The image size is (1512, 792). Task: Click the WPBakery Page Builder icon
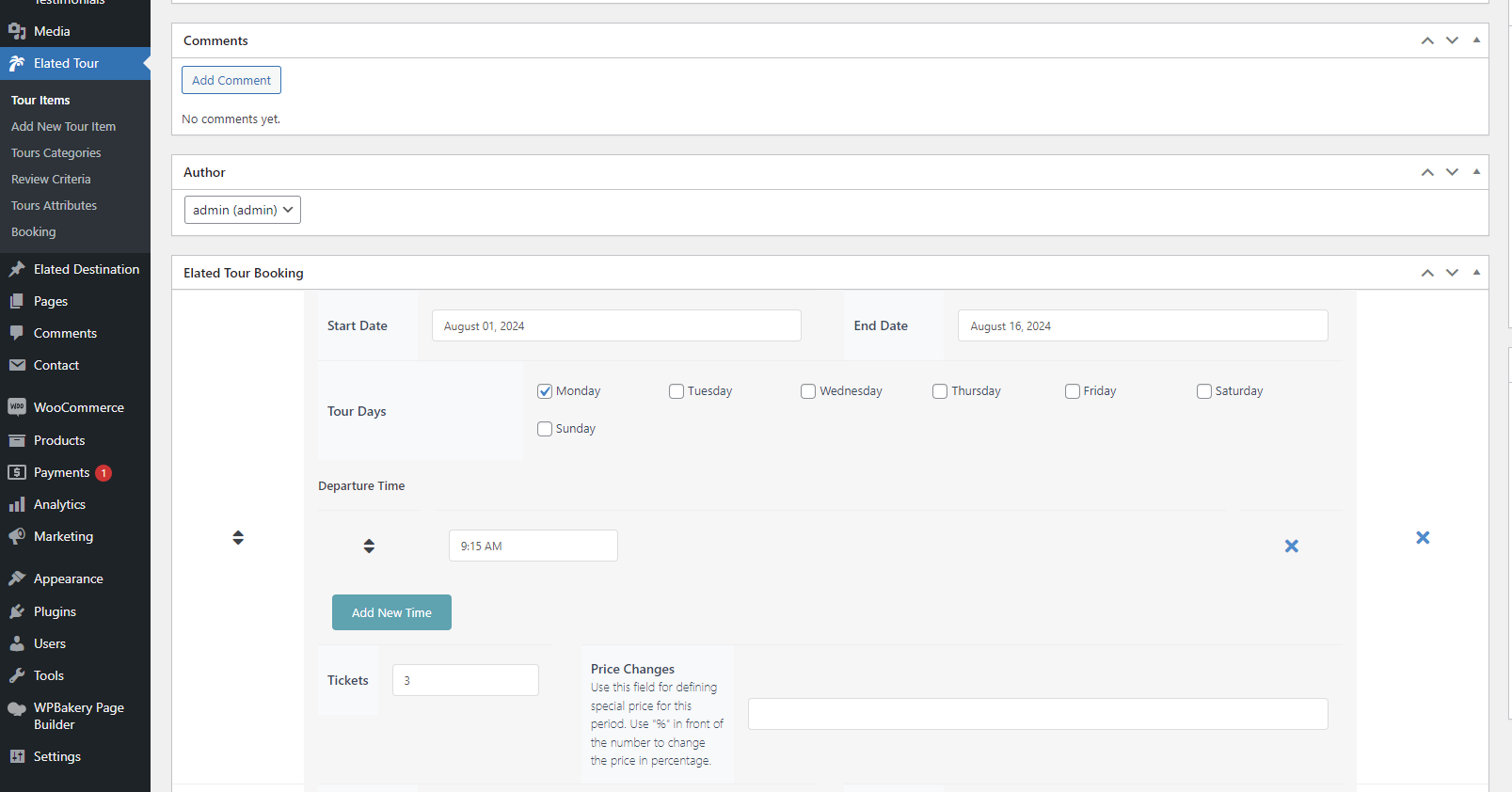(x=17, y=709)
